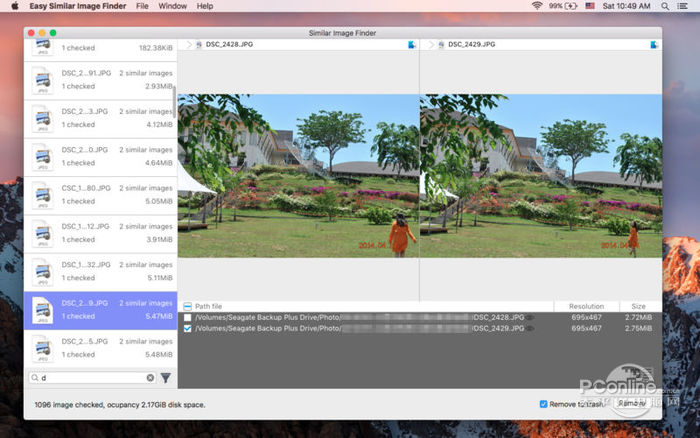
Task: Select the 4.12MiB file group in list
Action: [100, 118]
